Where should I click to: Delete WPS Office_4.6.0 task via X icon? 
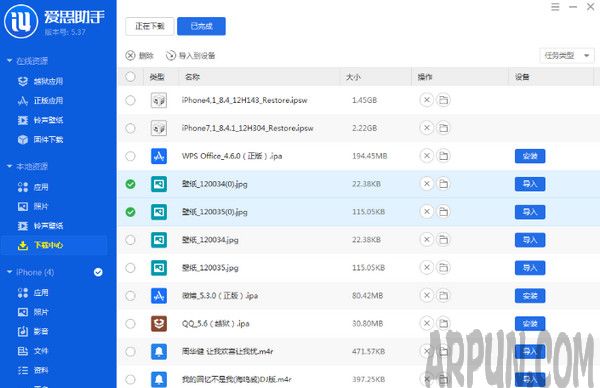[427, 156]
